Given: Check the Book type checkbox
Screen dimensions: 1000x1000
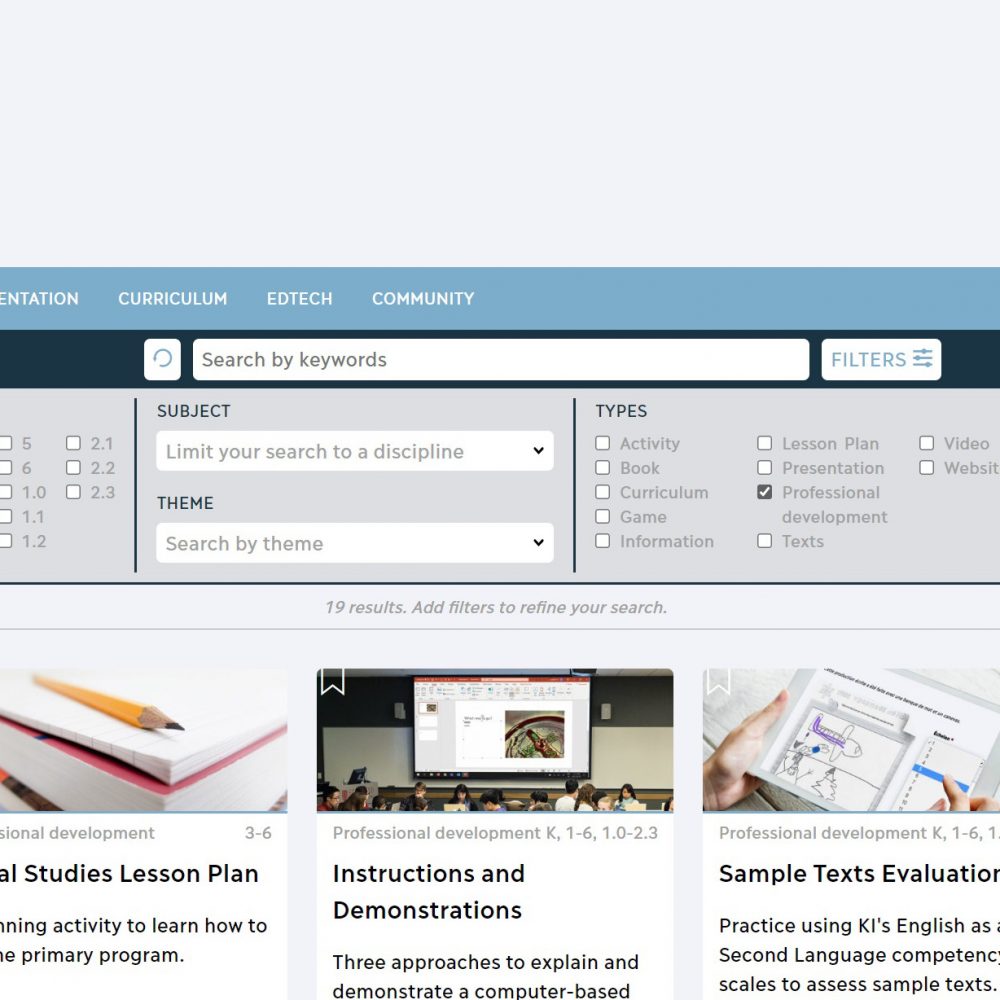Looking at the screenshot, I should tap(602, 467).
